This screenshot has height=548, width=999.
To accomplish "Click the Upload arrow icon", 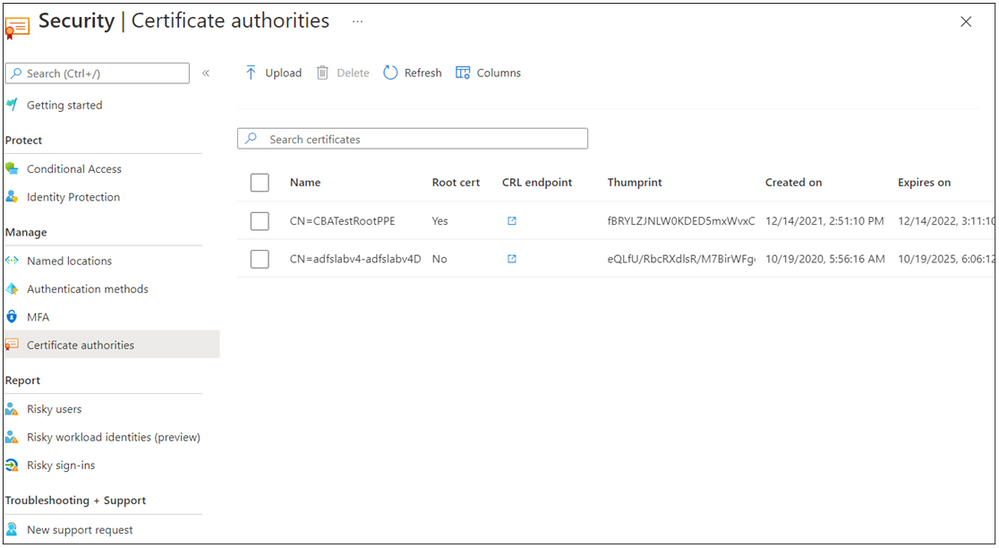I will coord(250,73).
